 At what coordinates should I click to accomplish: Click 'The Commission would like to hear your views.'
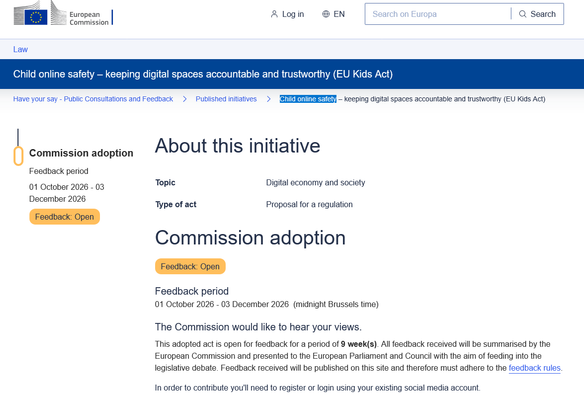[258, 327]
